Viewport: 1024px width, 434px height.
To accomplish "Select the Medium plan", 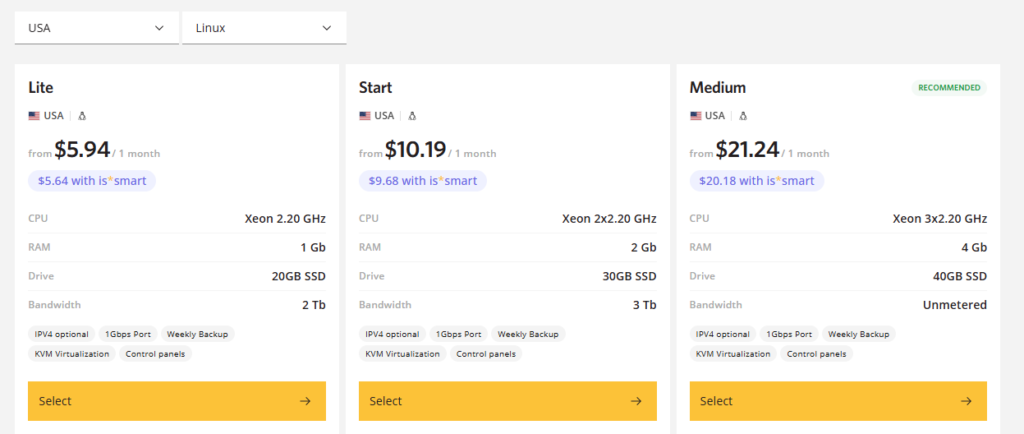I will click(839, 401).
